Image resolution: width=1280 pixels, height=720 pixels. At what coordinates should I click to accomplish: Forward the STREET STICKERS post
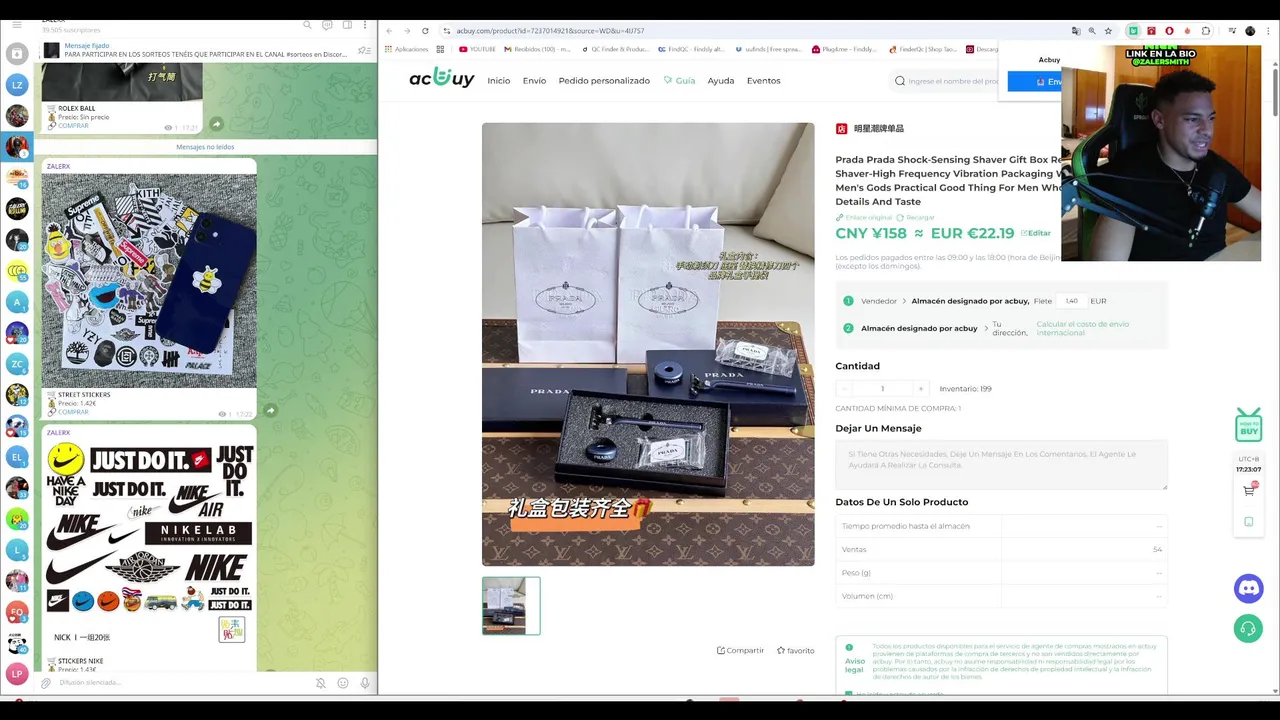click(x=270, y=410)
